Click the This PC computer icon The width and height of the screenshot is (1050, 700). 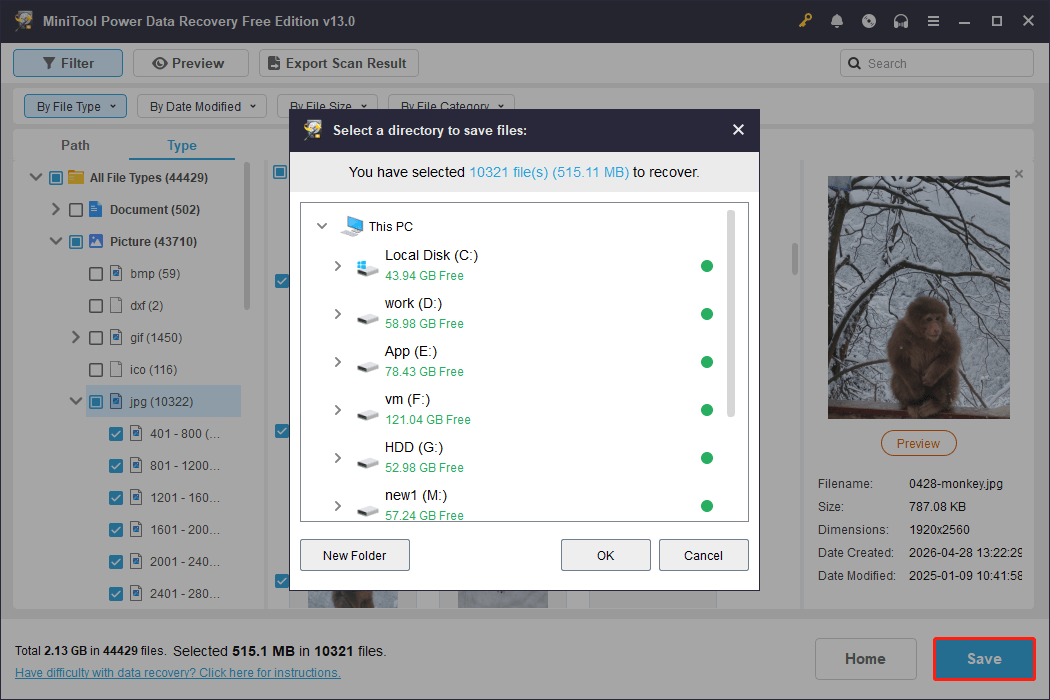[352, 226]
